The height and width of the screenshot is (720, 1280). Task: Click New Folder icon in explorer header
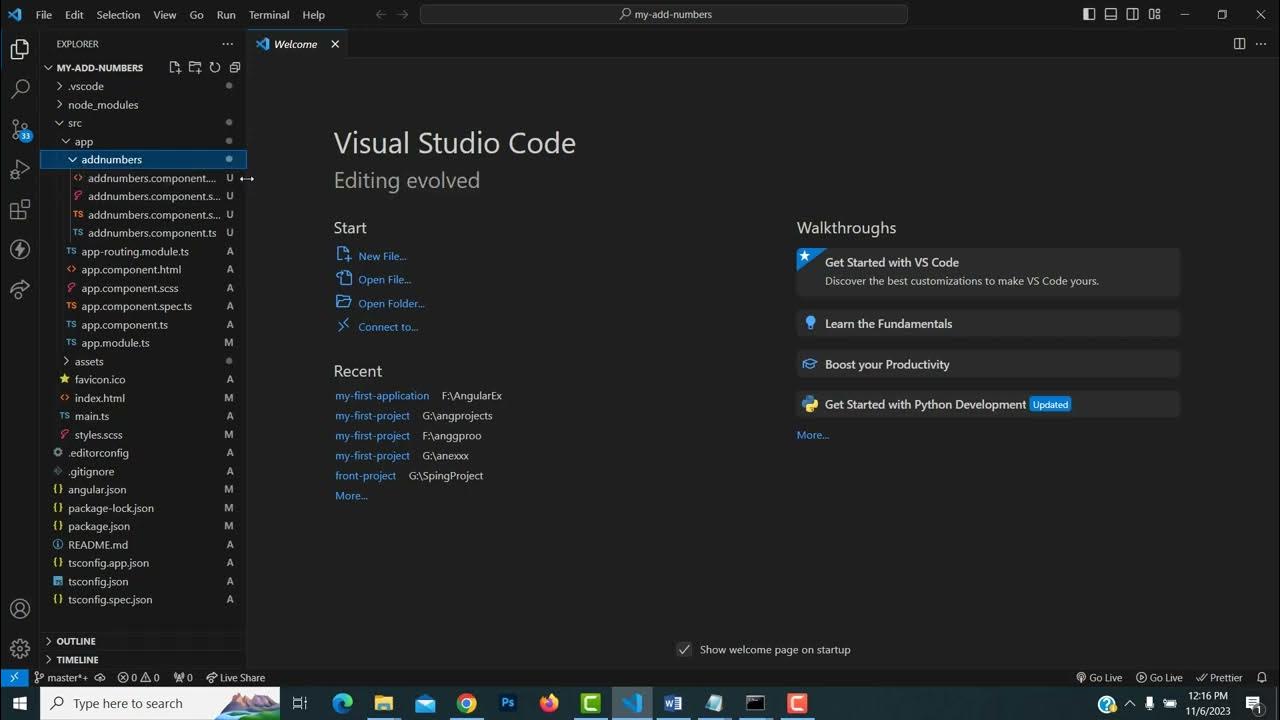click(x=195, y=68)
